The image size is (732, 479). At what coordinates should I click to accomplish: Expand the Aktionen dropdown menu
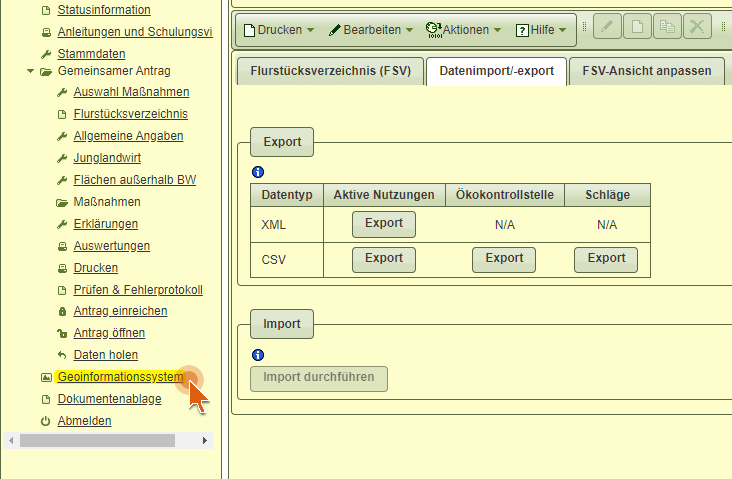coord(463,30)
